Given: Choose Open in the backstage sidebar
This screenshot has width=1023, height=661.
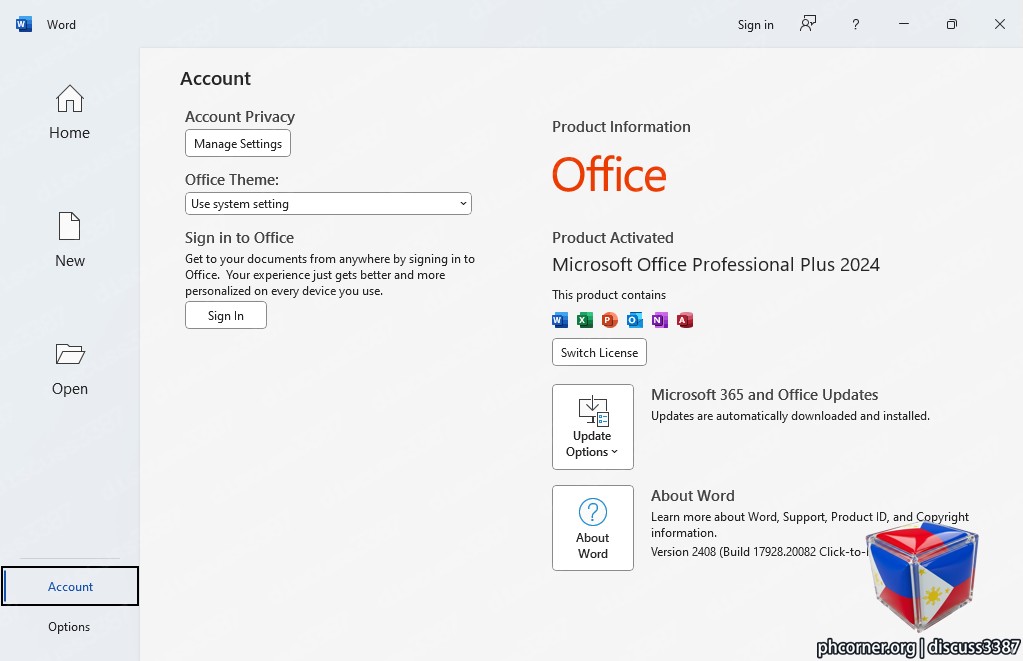Looking at the screenshot, I should pyautogui.click(x=69, y=369).
